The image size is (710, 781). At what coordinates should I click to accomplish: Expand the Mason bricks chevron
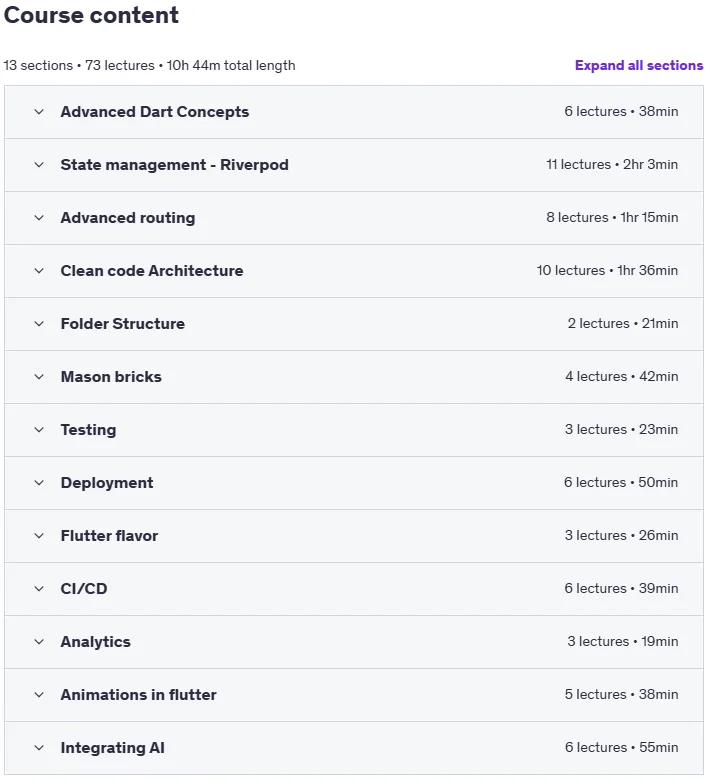coord(39,377)
